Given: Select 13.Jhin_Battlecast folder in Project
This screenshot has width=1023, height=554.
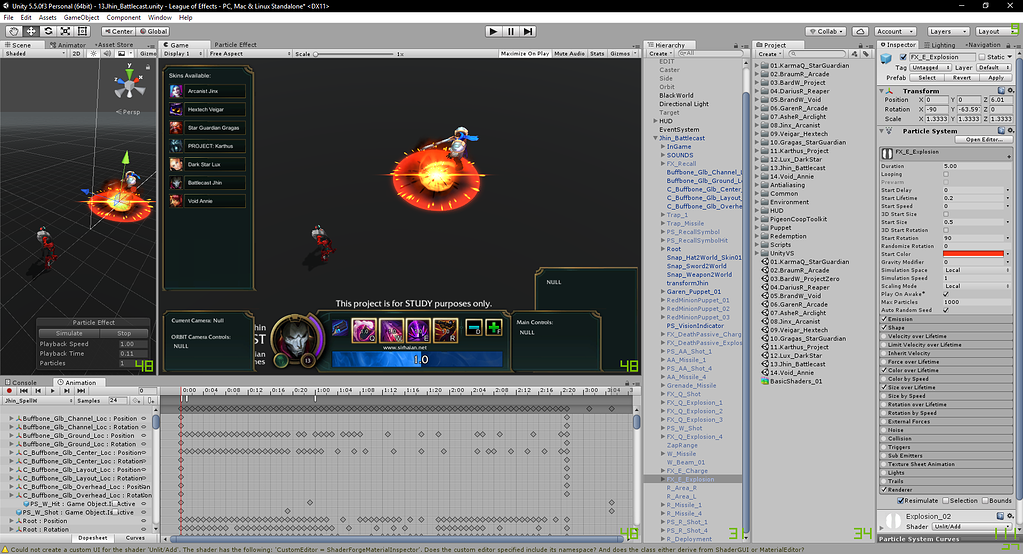Looking at the screenshot, I should click(799, 168).
